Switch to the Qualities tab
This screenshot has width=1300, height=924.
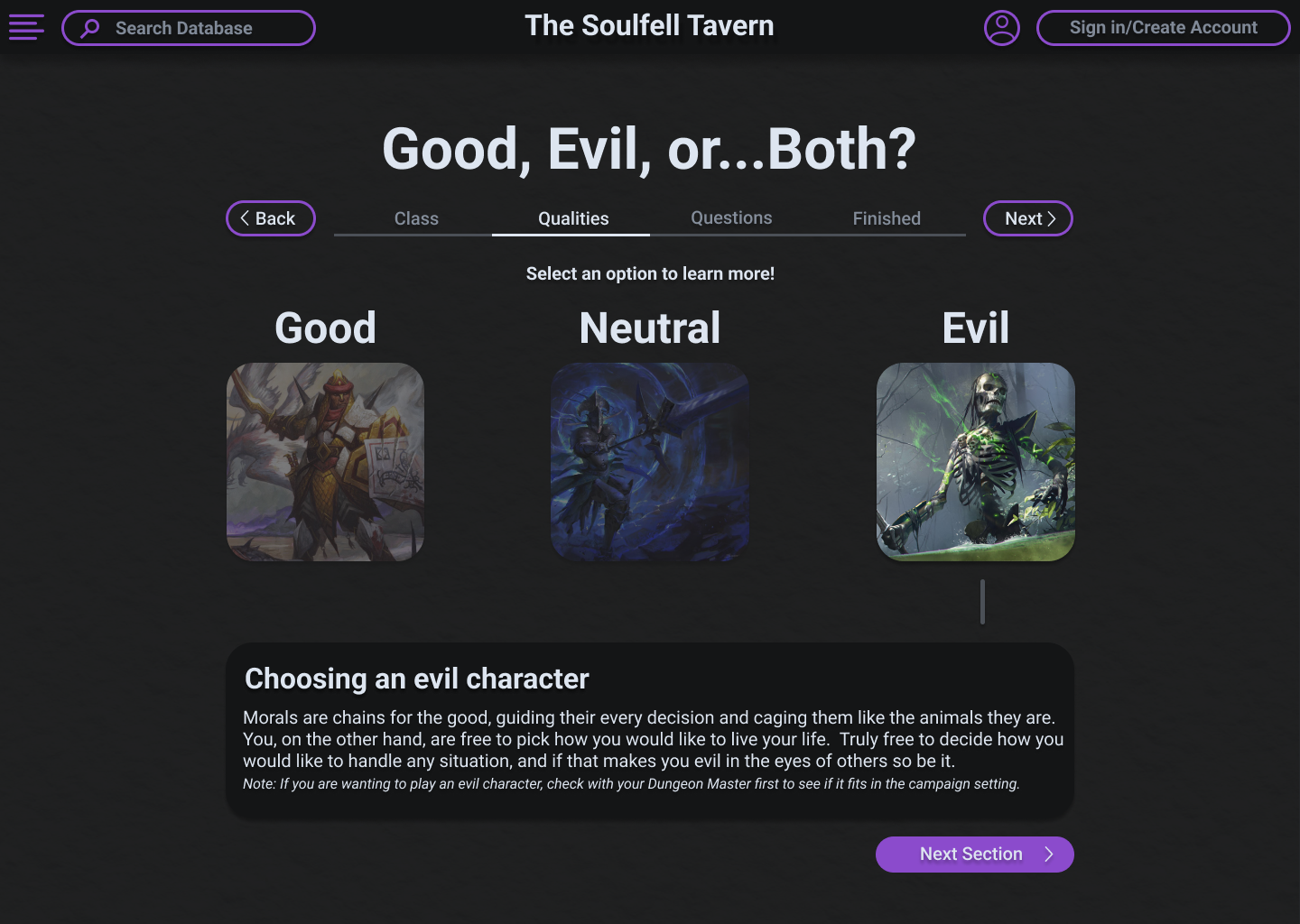(x=573, y=218)
